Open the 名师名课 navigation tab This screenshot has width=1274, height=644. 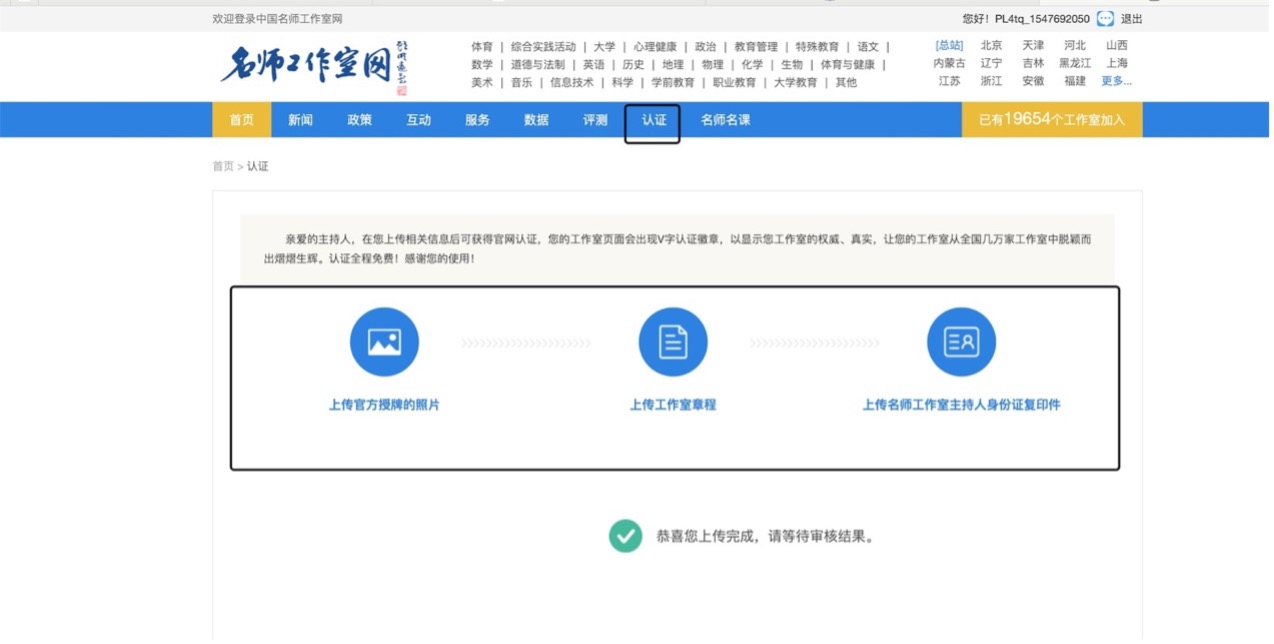725,120
